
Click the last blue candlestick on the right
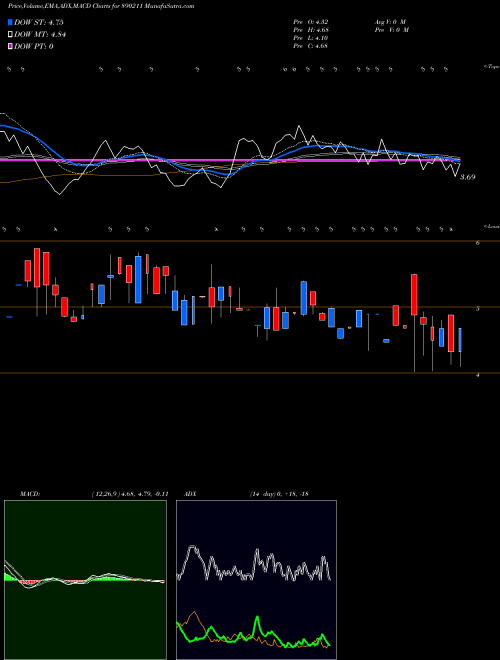point(460,340)
